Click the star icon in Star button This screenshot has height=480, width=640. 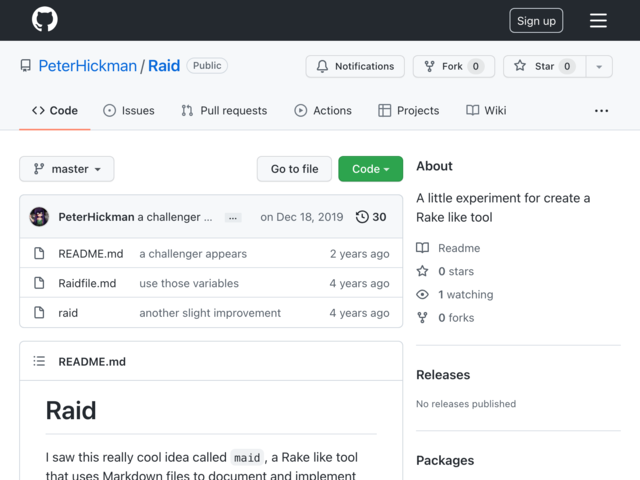pos(520,66)
